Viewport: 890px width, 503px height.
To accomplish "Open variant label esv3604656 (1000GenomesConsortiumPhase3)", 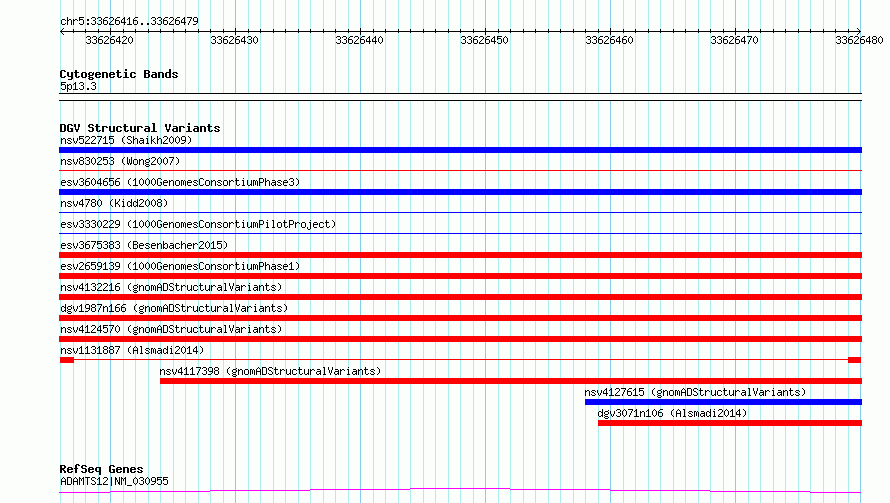I will [180, 182].
